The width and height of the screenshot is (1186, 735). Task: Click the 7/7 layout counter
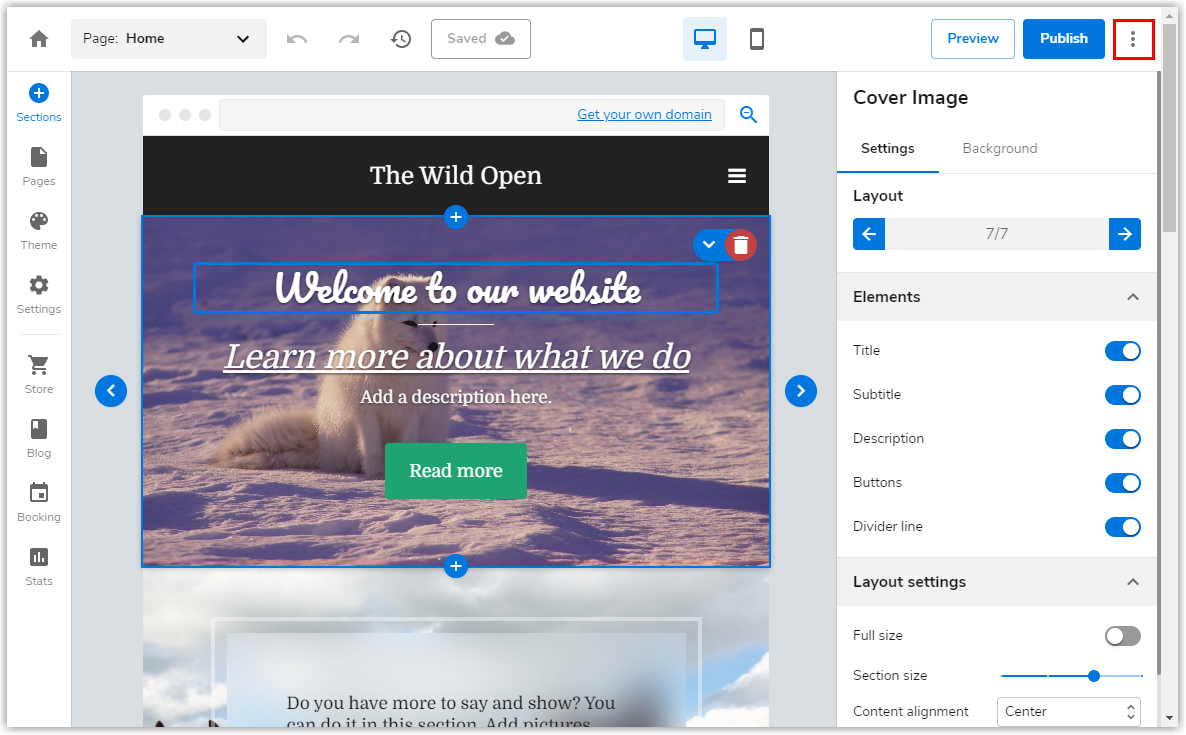[996, 234]
